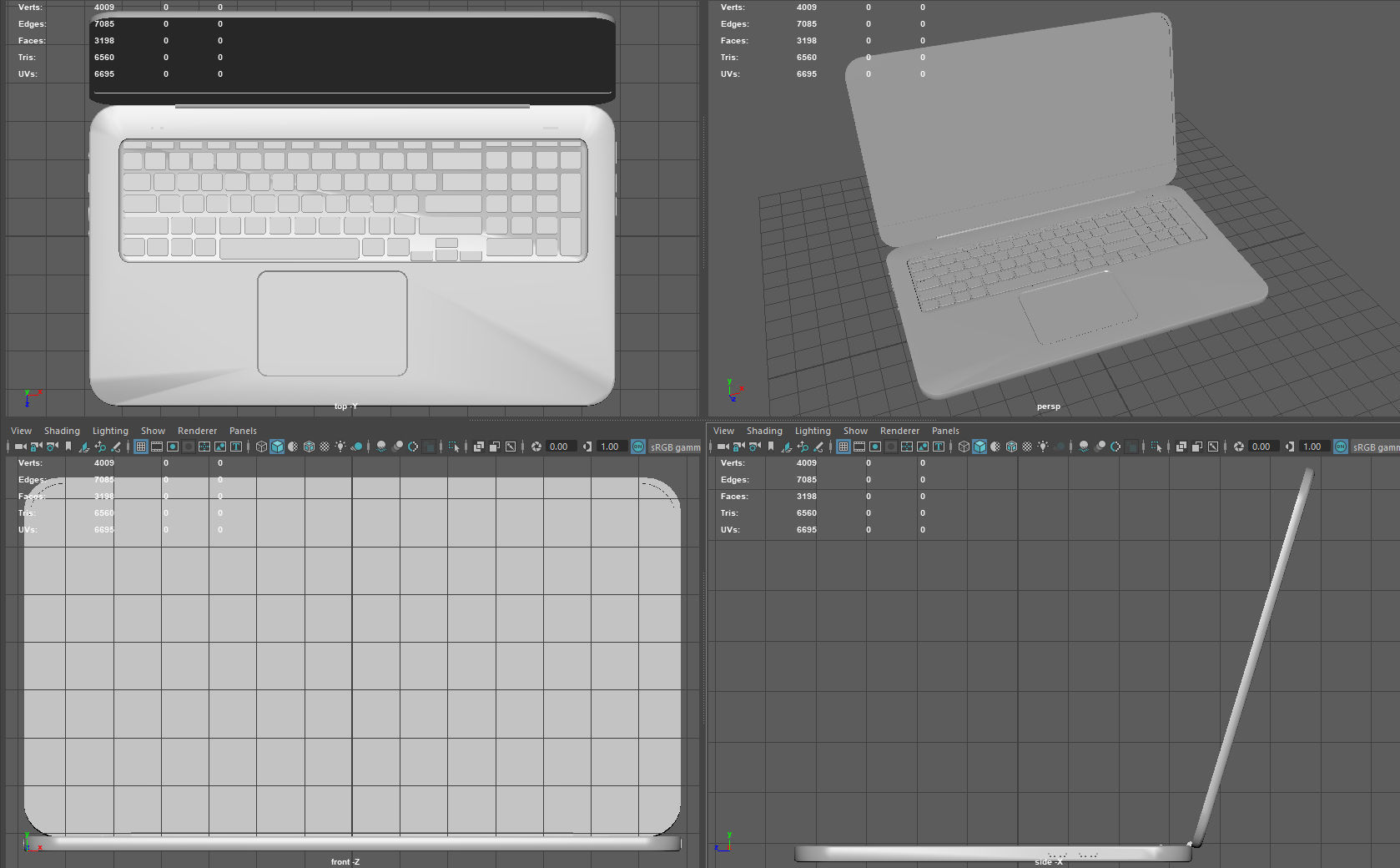Toggle X-Ray icon in front panel toolbar
This screenshot has width=1400, height=868.
click(x=478, y=447)
